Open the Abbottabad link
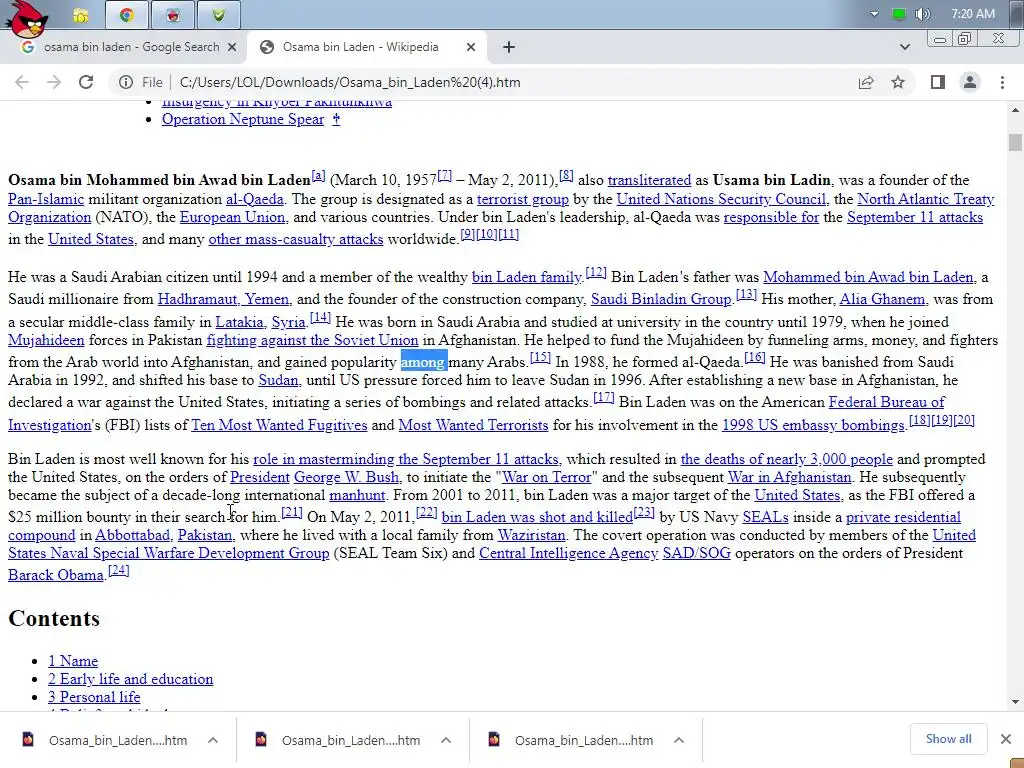This screenshot has height=768, width=1024. click(133, 536)
